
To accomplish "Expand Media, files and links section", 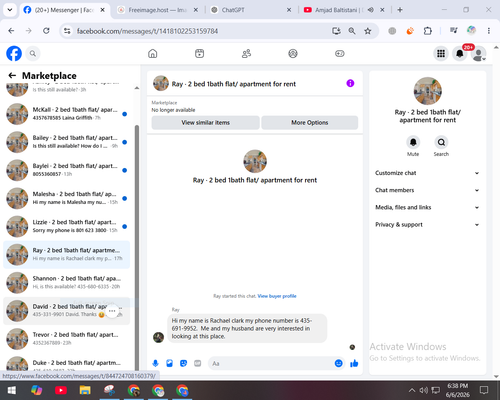I will tap(427, 207).
